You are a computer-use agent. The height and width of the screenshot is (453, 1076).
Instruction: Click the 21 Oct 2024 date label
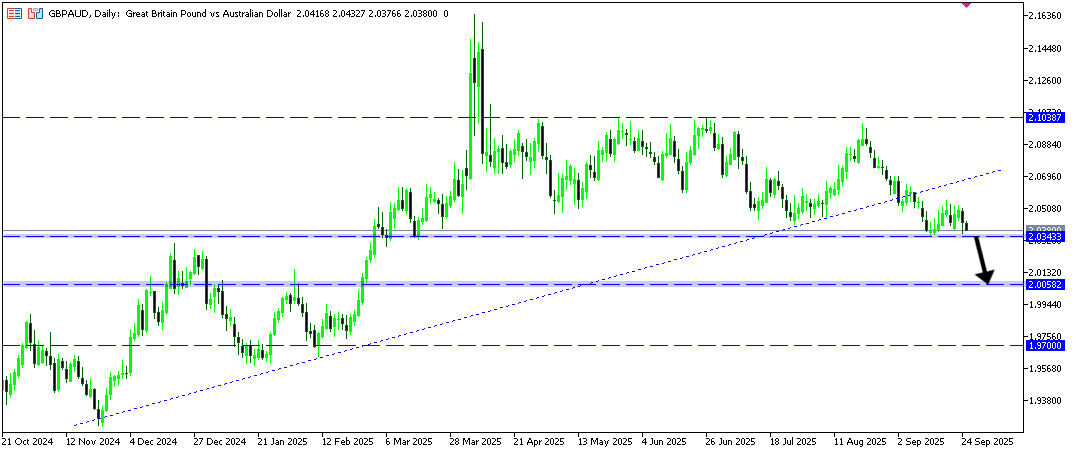tap(27, 440)
